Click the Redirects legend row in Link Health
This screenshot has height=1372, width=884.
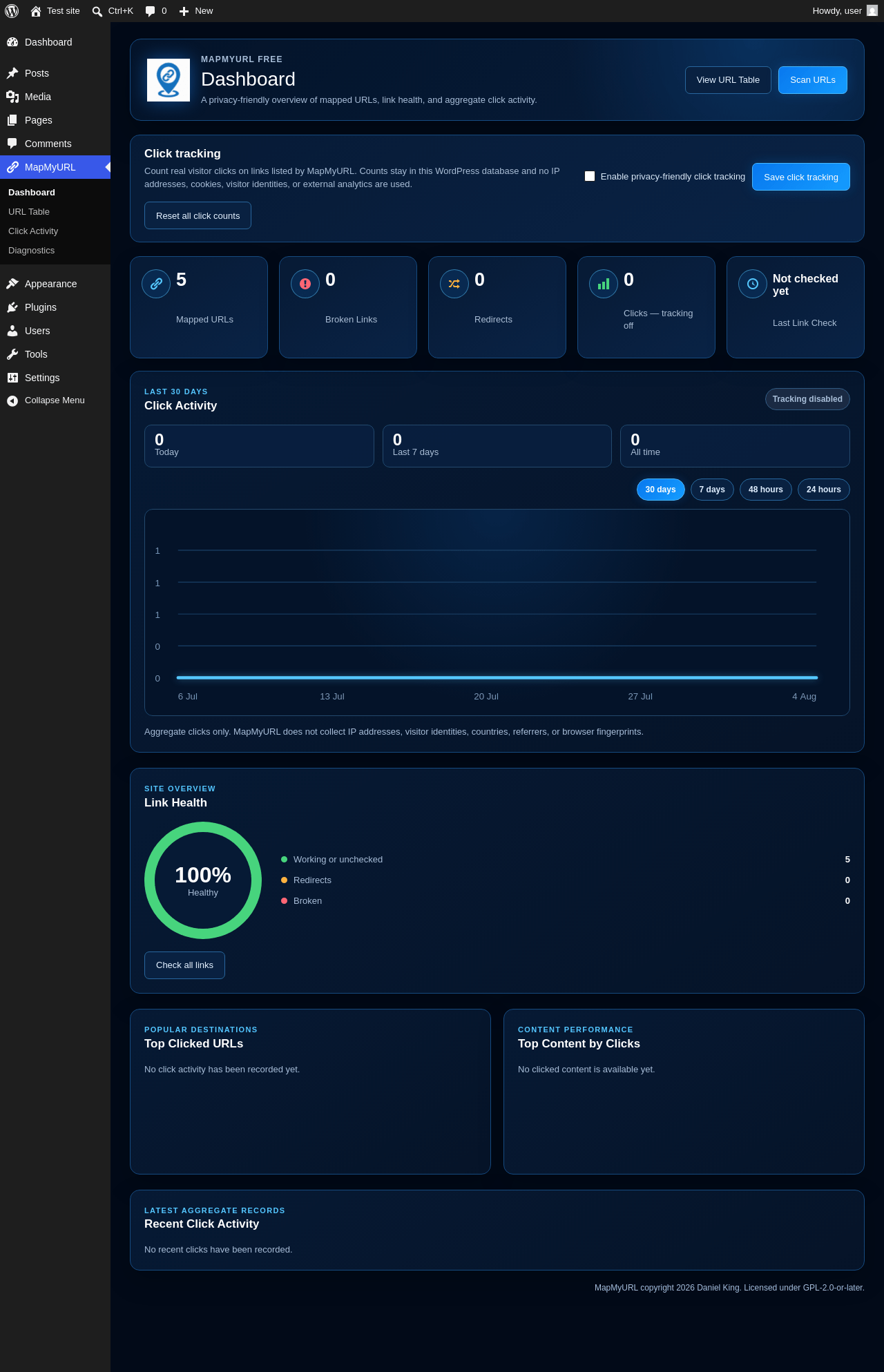pos(566,880)
